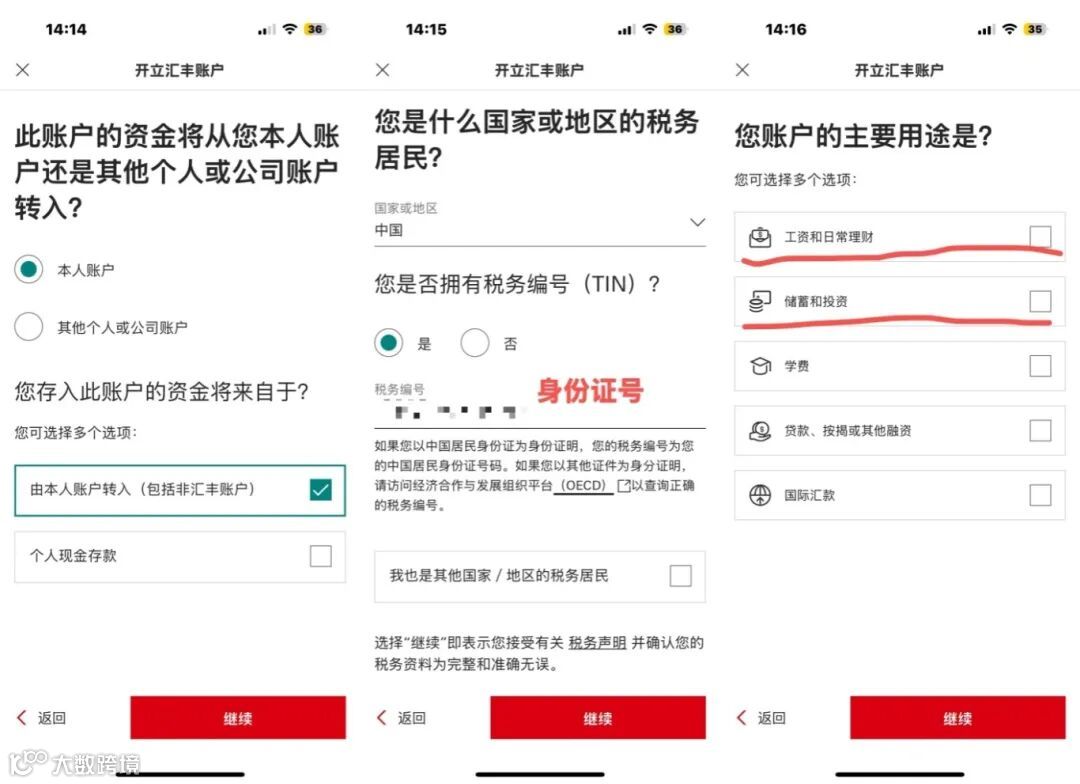The image size is (1080, 784).
Task: Tap 继续 on the funds source screen
Action: (238, 718)
